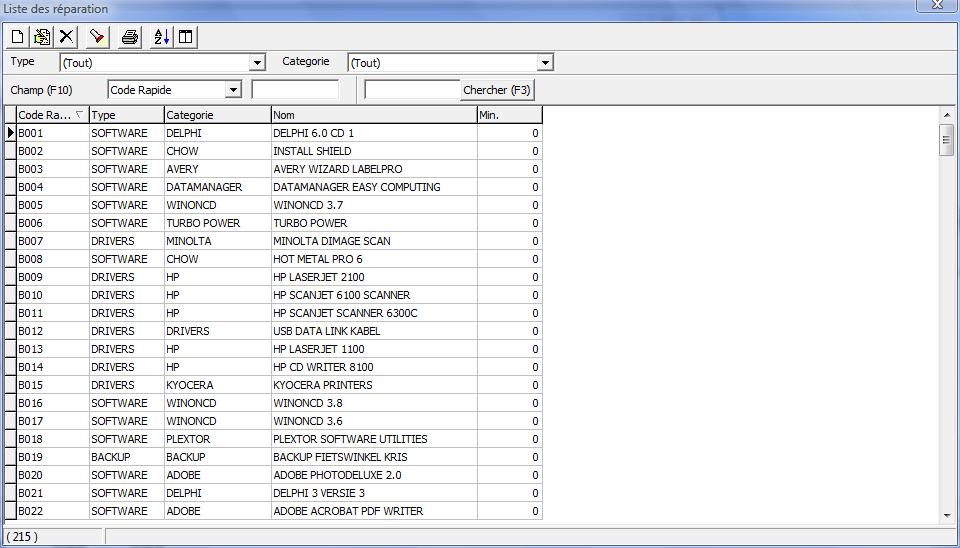Click the cell BACKUP FIETSWINKEL KRIS
The image size is (960, 548).
[x=374, y=457]
